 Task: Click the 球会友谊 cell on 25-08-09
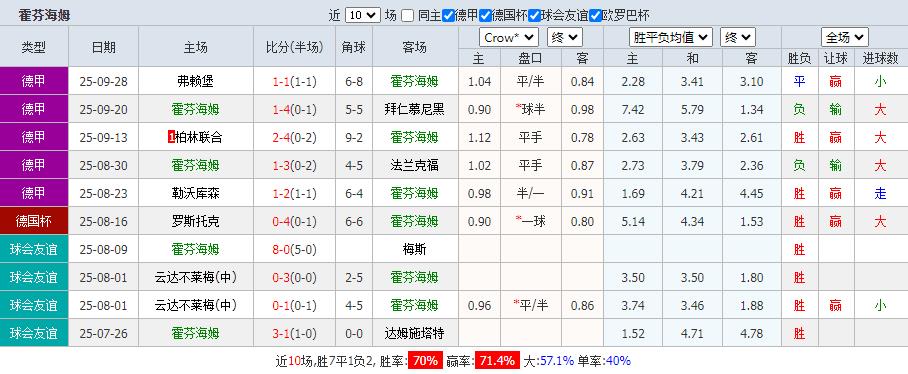pos(34,250)
